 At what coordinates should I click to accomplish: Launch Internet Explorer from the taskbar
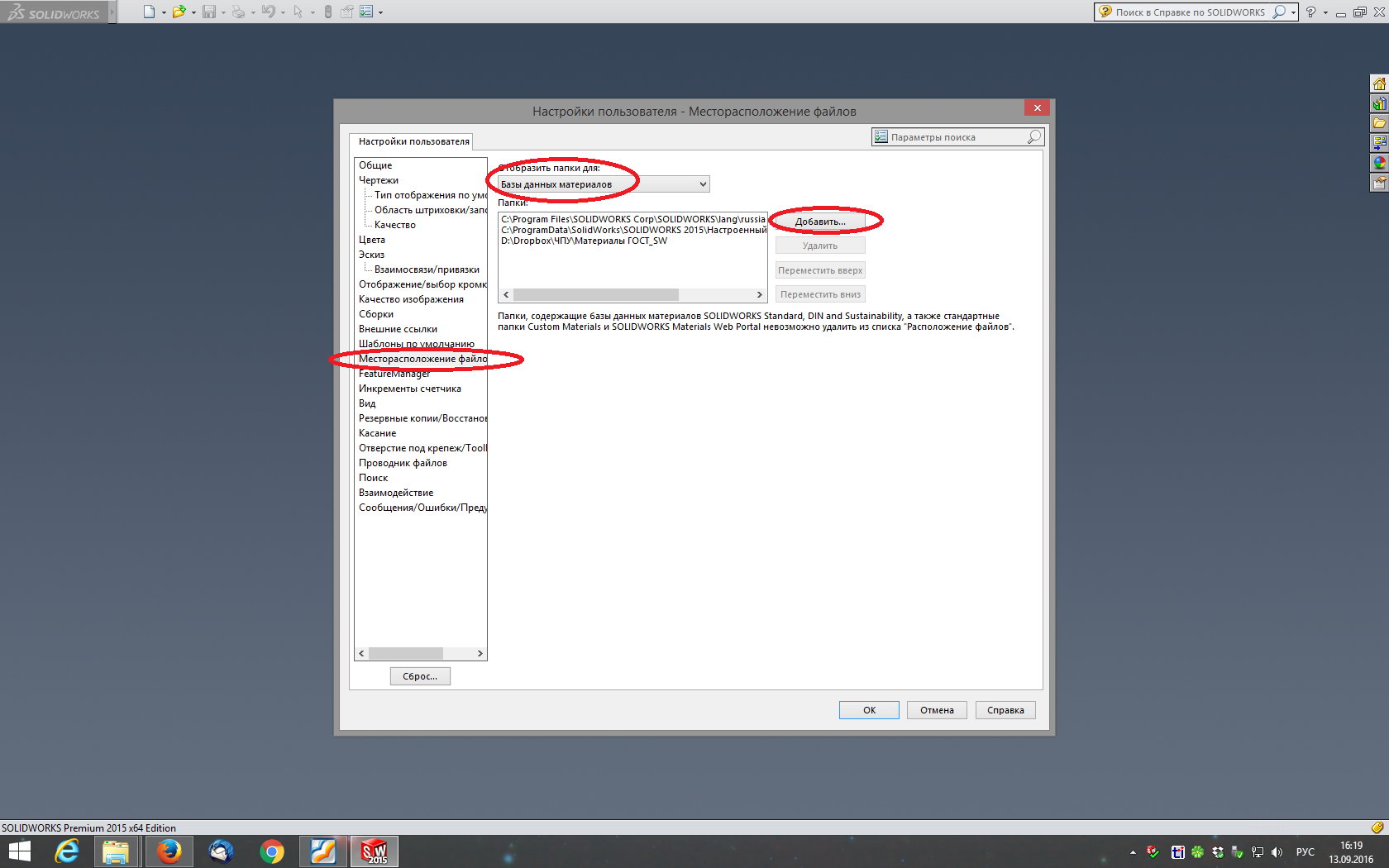(66, 851)
